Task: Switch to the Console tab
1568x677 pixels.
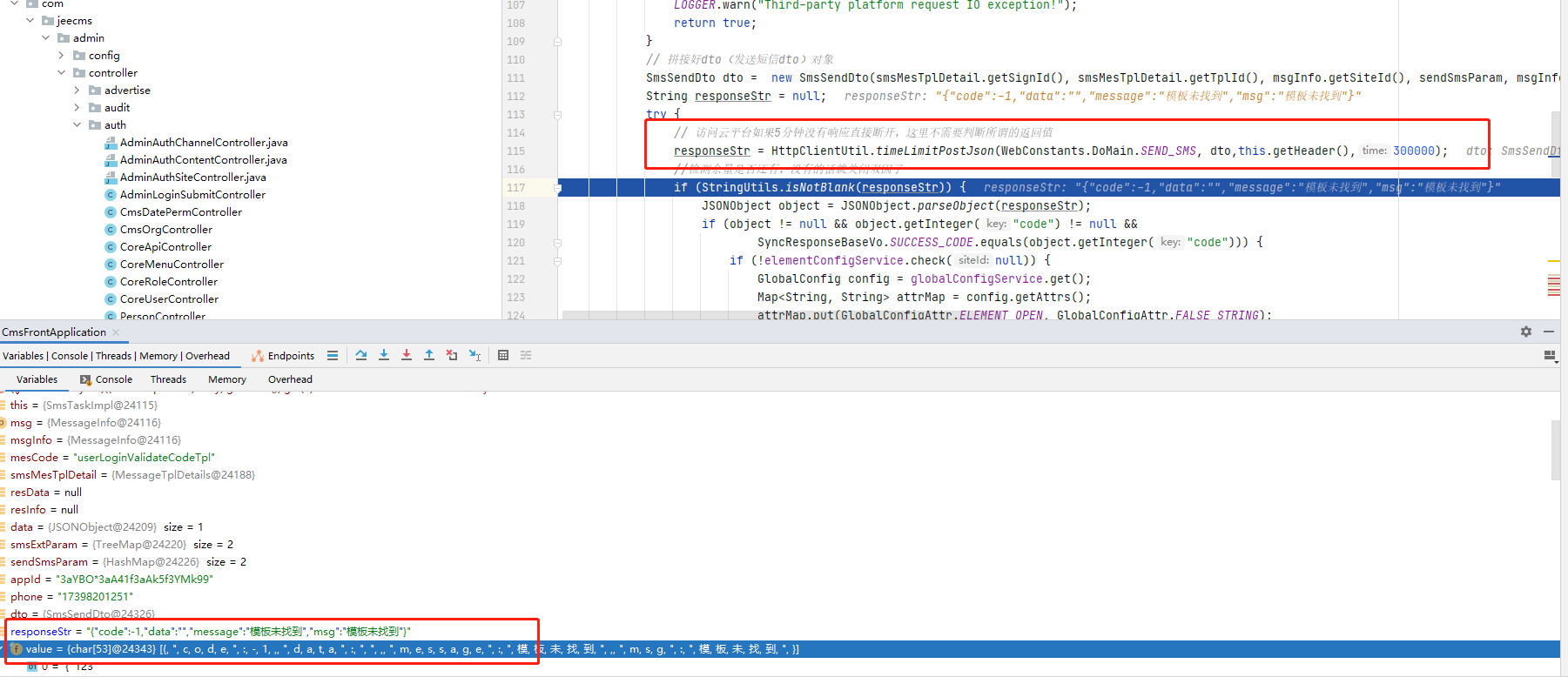Action: coord(106,379)
